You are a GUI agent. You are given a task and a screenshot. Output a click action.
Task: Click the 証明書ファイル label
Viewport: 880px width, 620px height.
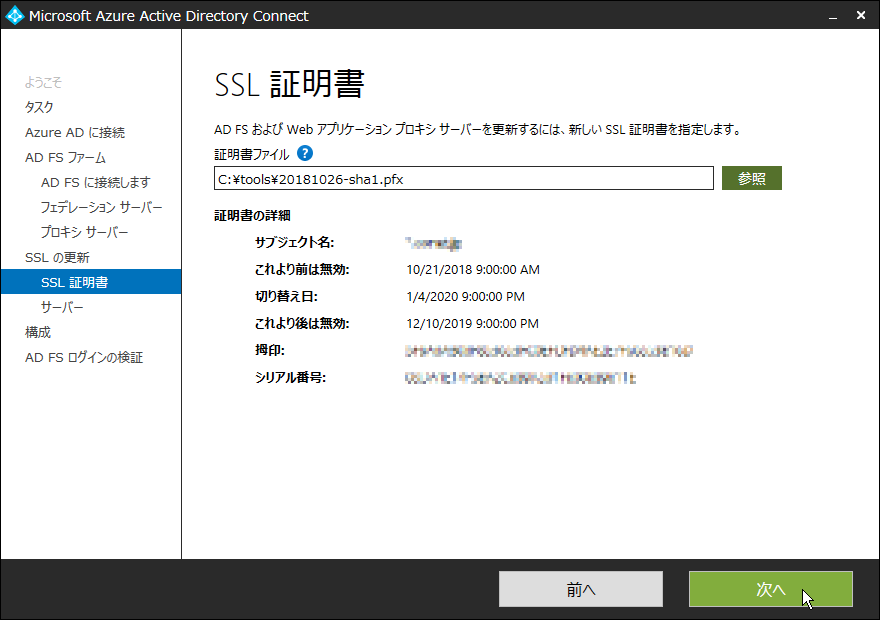251,154
